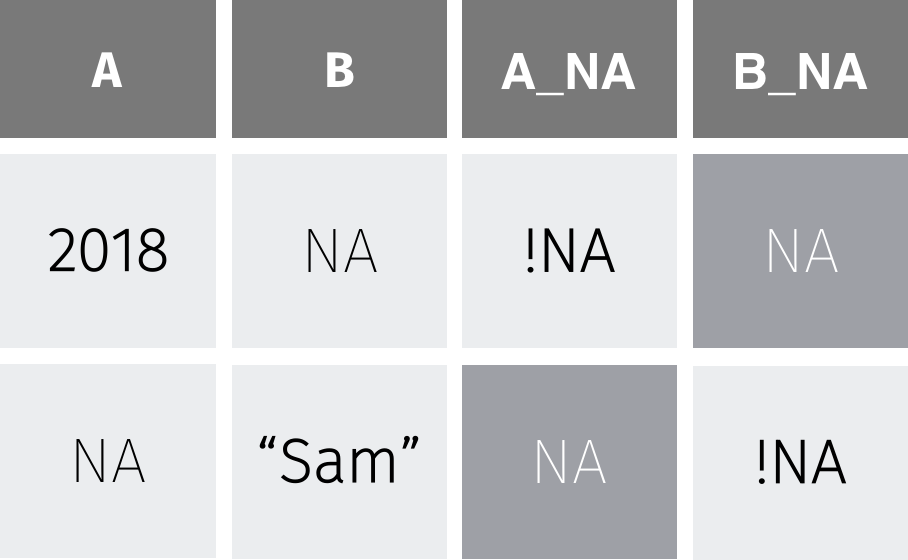Select the cell containing "Sam"
Viewport: 908px width, 560px height.
click(x=339, y=461)
